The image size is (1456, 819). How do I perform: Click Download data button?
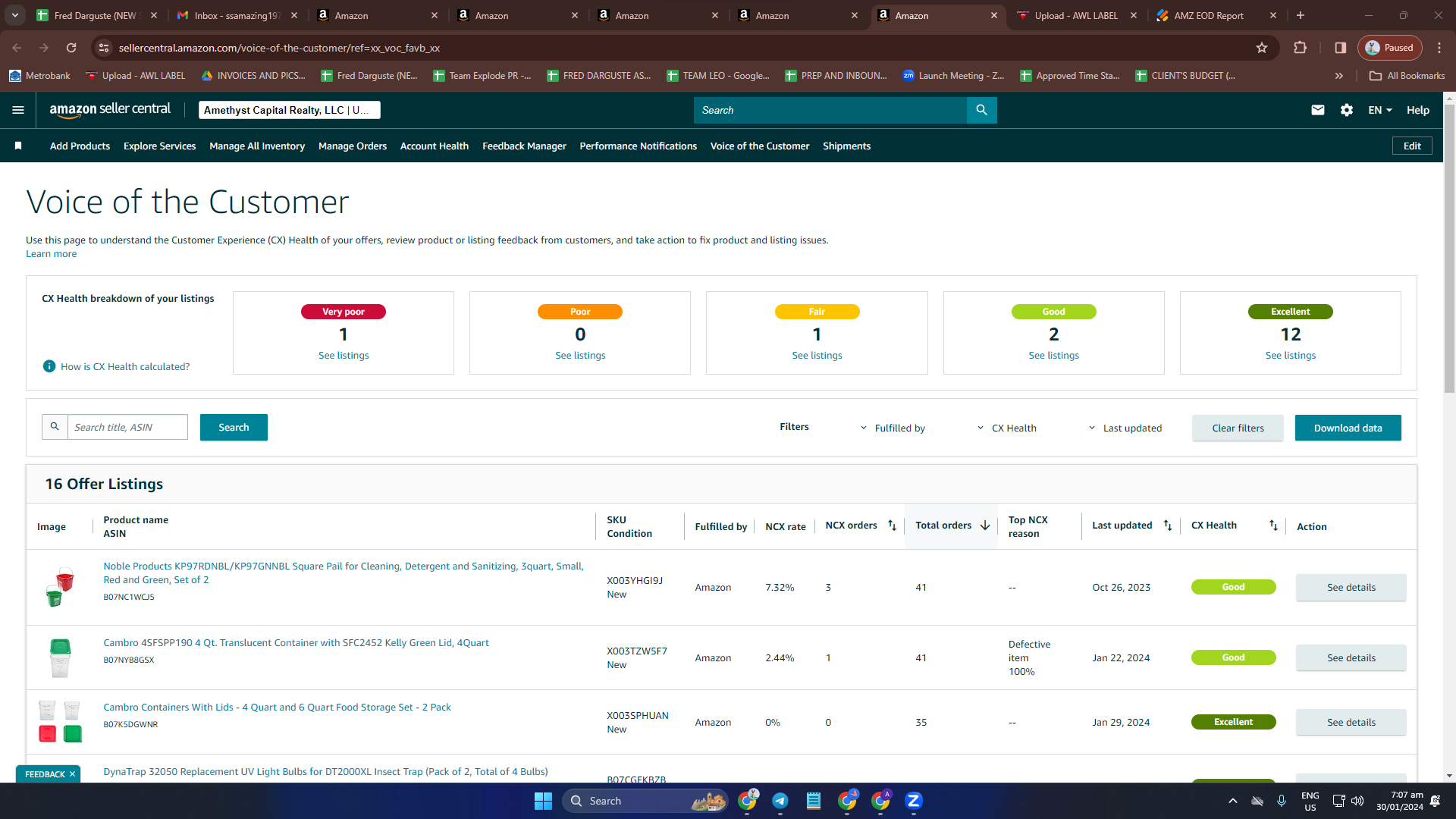(1348, 428)
